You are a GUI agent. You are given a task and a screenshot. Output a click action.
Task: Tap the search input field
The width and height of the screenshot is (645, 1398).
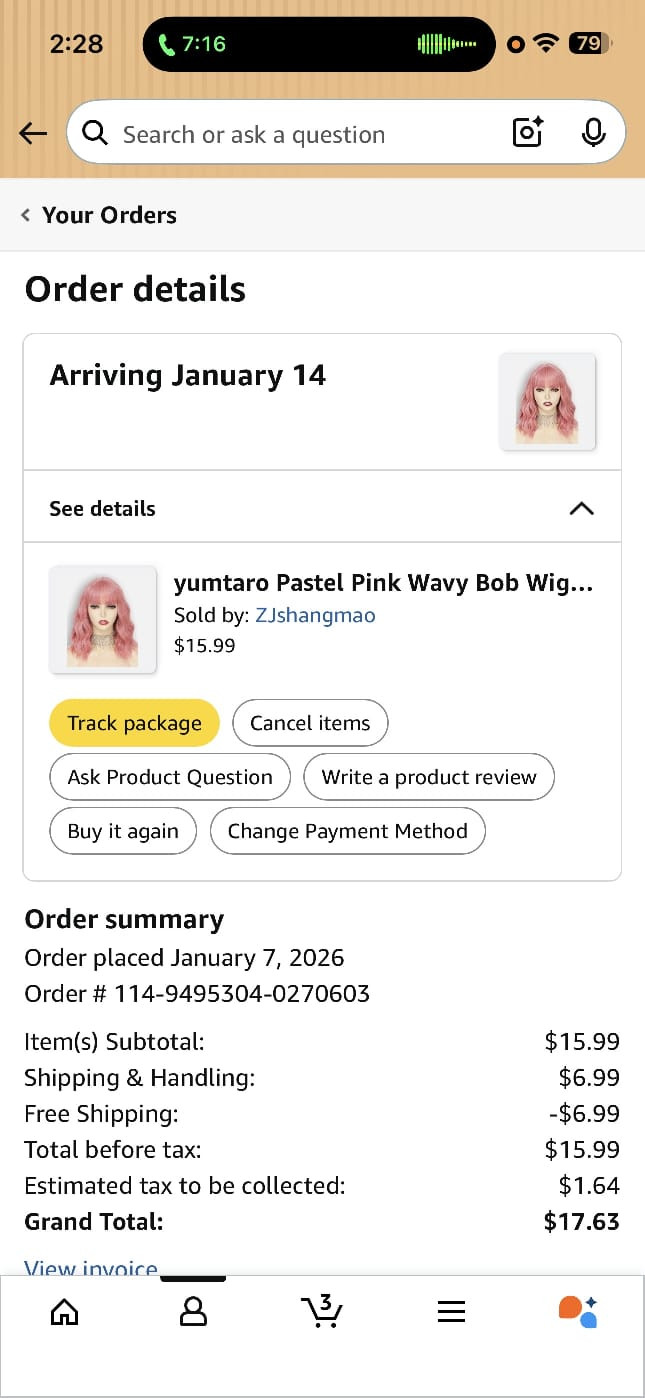pos(300,134)
